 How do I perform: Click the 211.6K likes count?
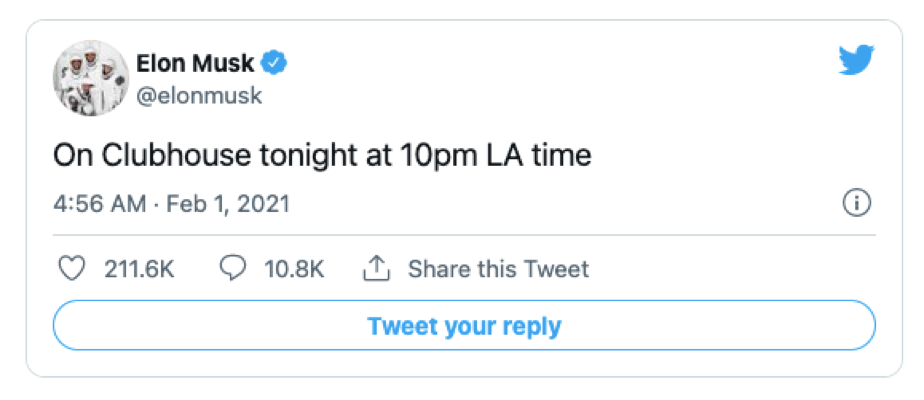click(140, 268)
